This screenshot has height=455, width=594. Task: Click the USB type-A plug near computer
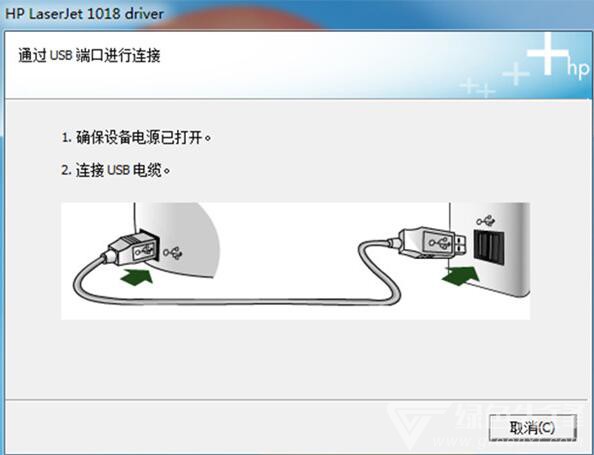click(430, 243)
